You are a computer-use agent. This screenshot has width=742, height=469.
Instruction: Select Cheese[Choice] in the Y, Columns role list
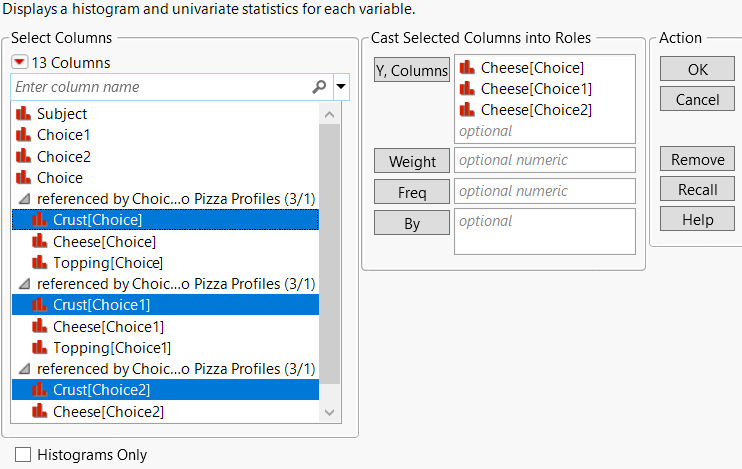532,68
